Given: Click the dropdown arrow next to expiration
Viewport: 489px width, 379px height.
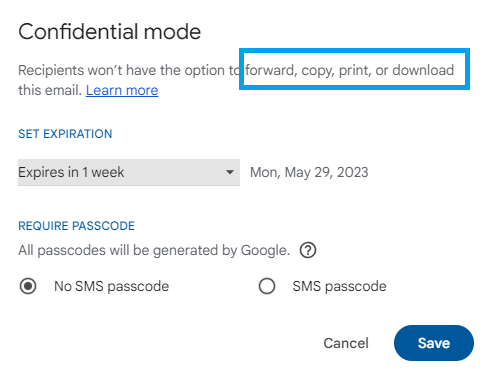Looking at the screenshot, I should (229, 172).
